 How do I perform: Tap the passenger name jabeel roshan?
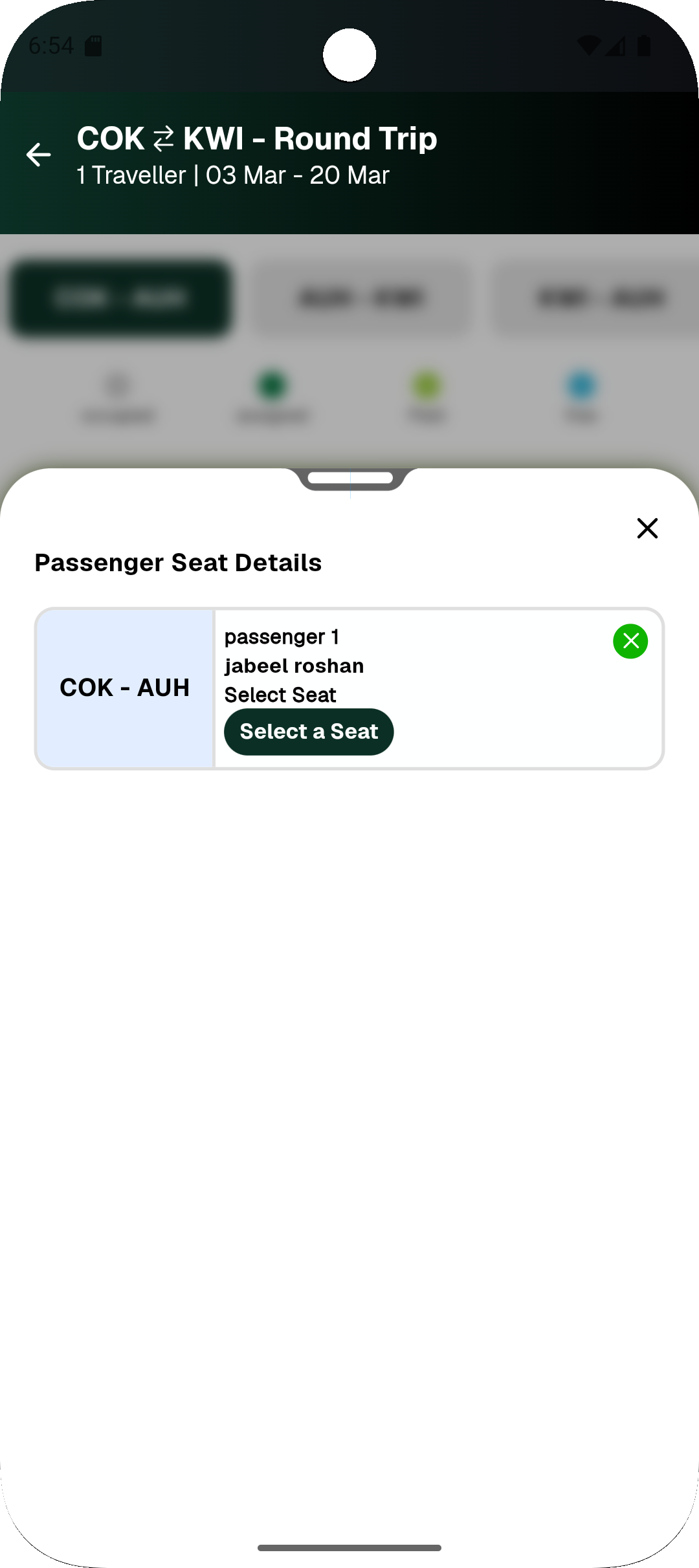tap(294, 666)
